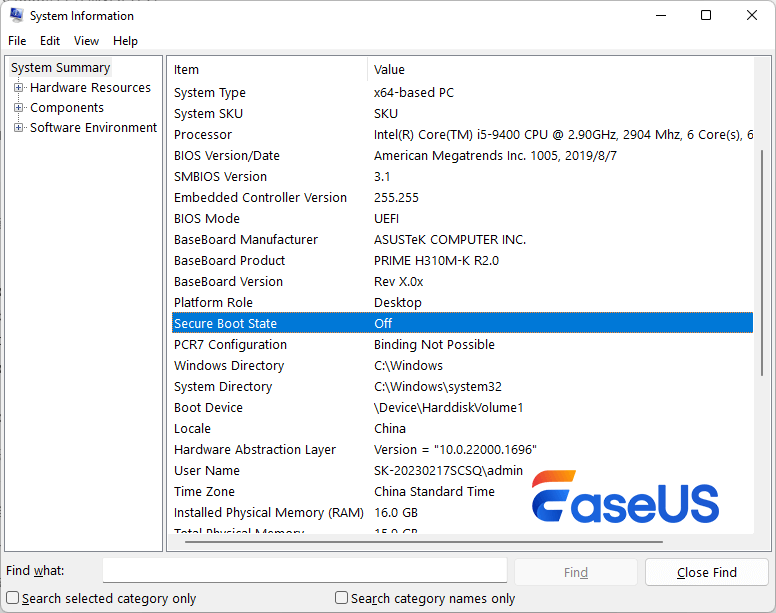
Task: Select the BIOS Mode row
Action: point(462,219)
